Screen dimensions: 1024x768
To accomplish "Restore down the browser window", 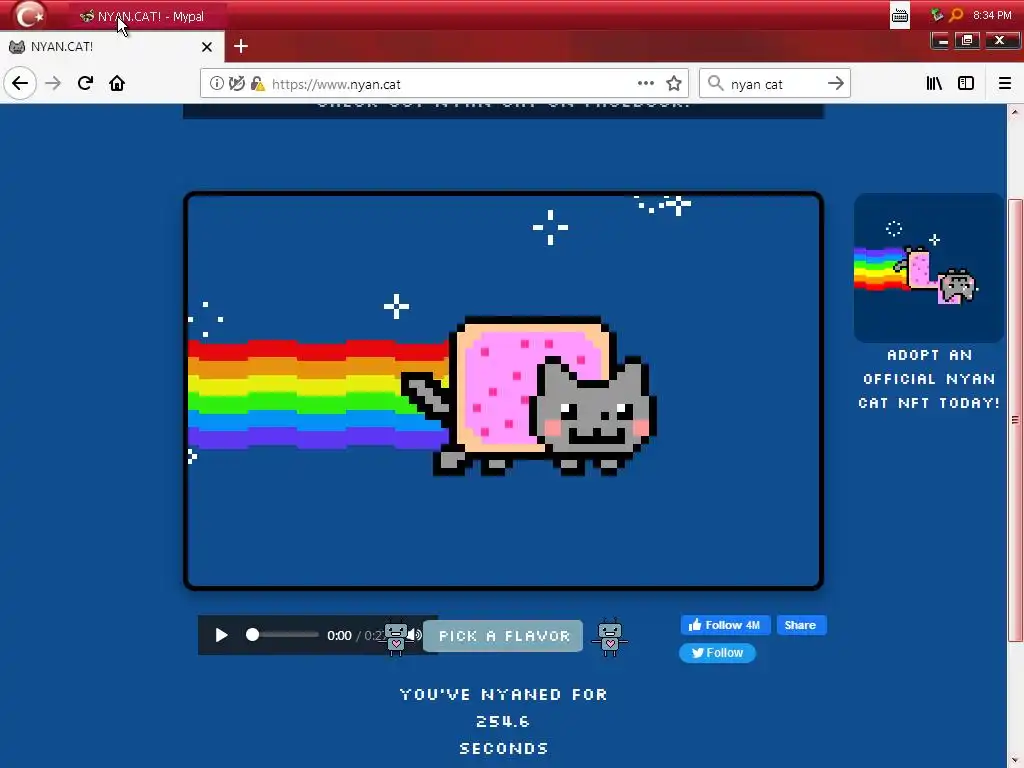I will coord(968,40).
